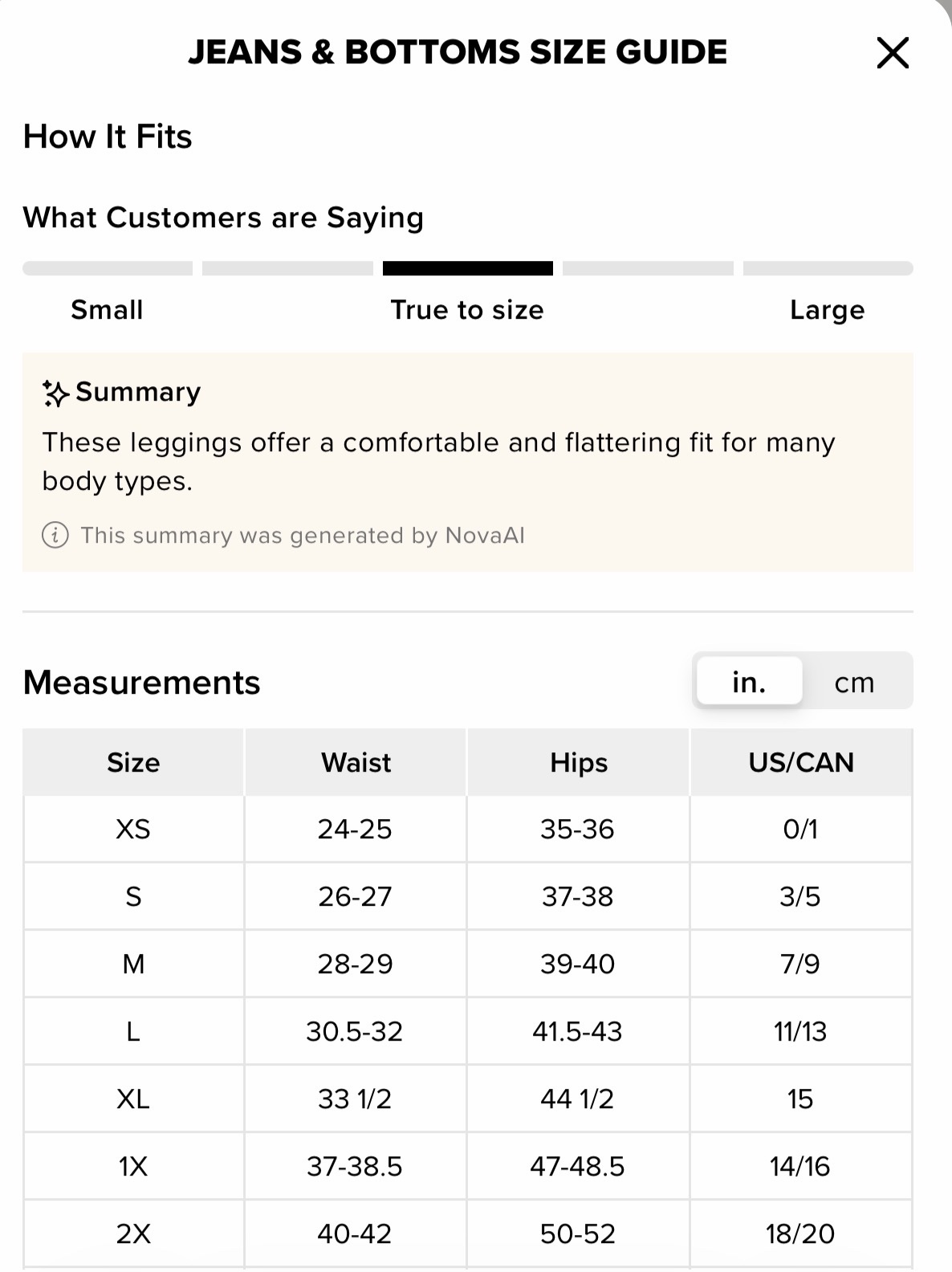Click the fourth fit bar segment toward Large

[648, 268]
